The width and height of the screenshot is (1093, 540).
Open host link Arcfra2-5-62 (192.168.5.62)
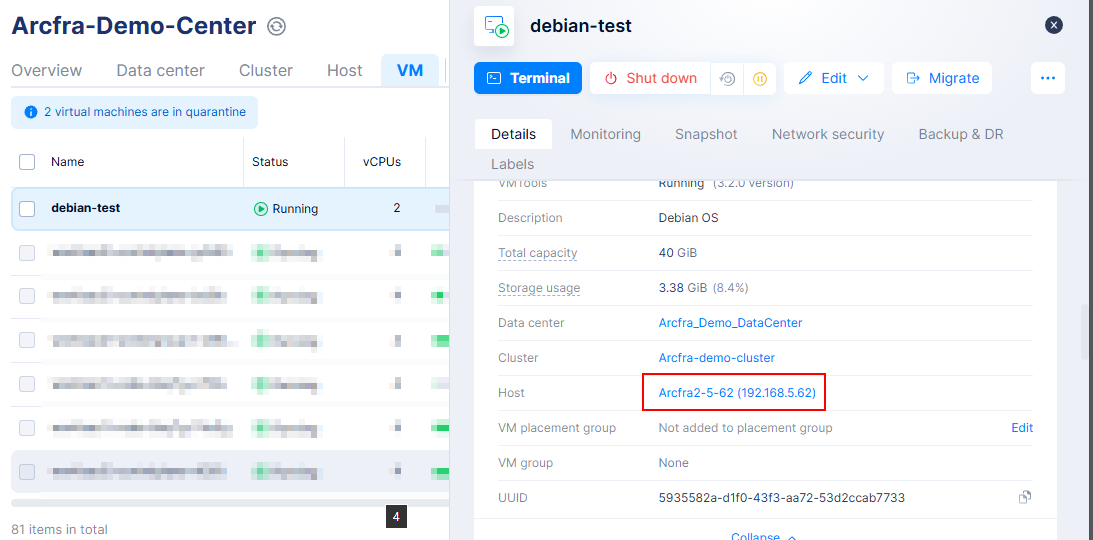pos(736,393)
